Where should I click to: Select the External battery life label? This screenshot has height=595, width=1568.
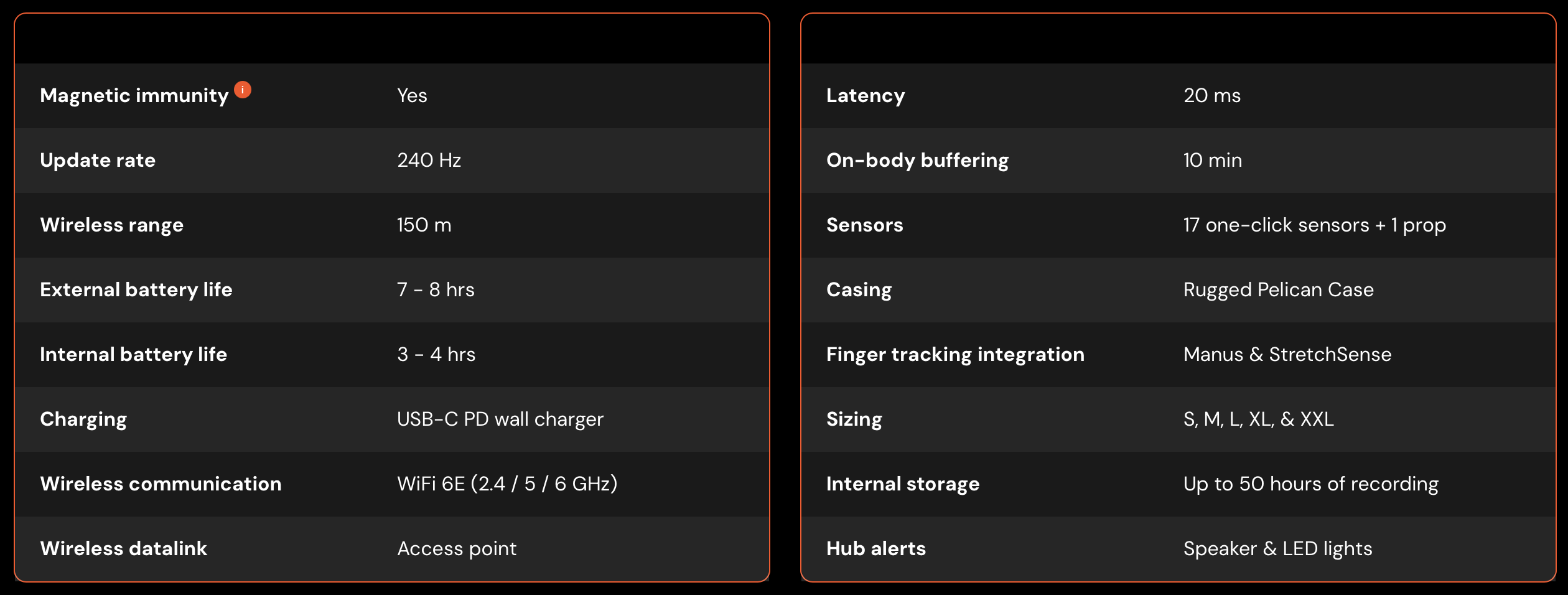[x=136, y=290]
